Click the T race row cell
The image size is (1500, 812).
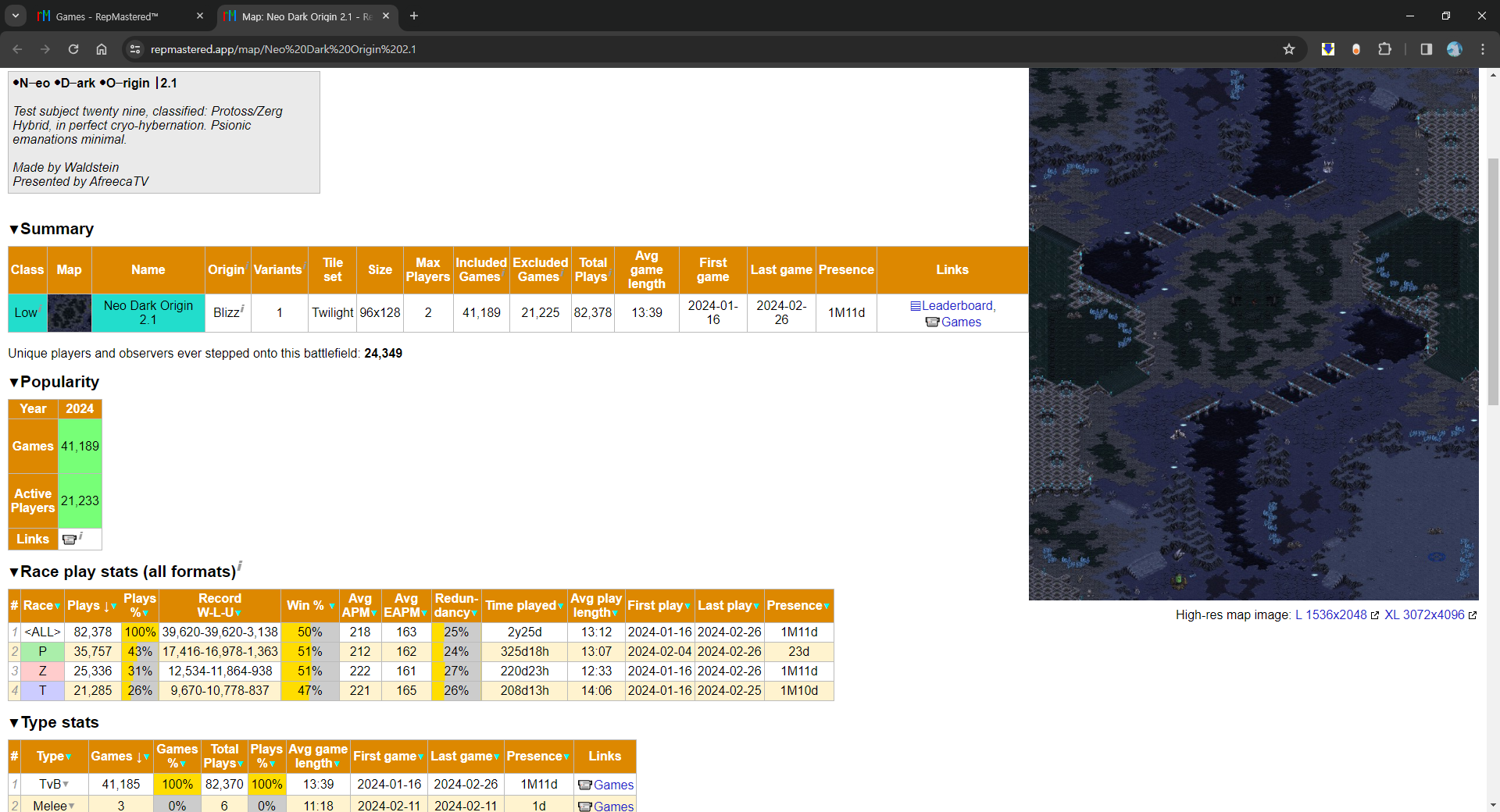(42, 690)
